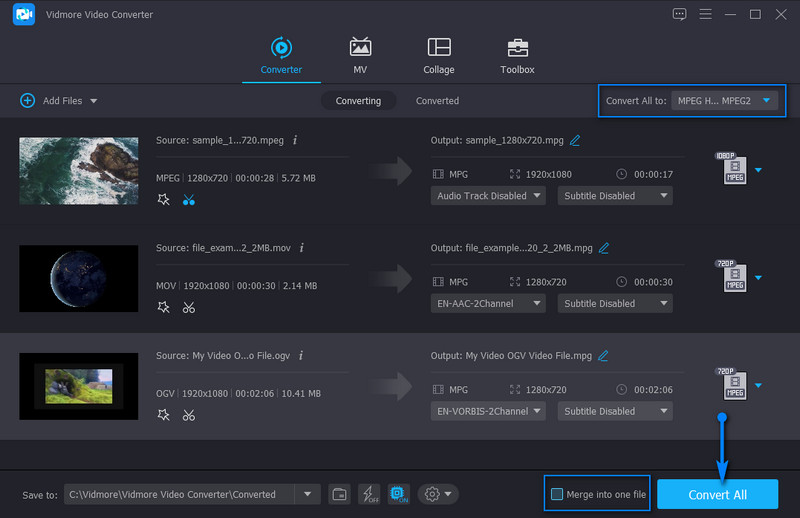Screen dimensions: 800x518
Task: Open the Toolbox tab
Action: click(x=517, y=56)
